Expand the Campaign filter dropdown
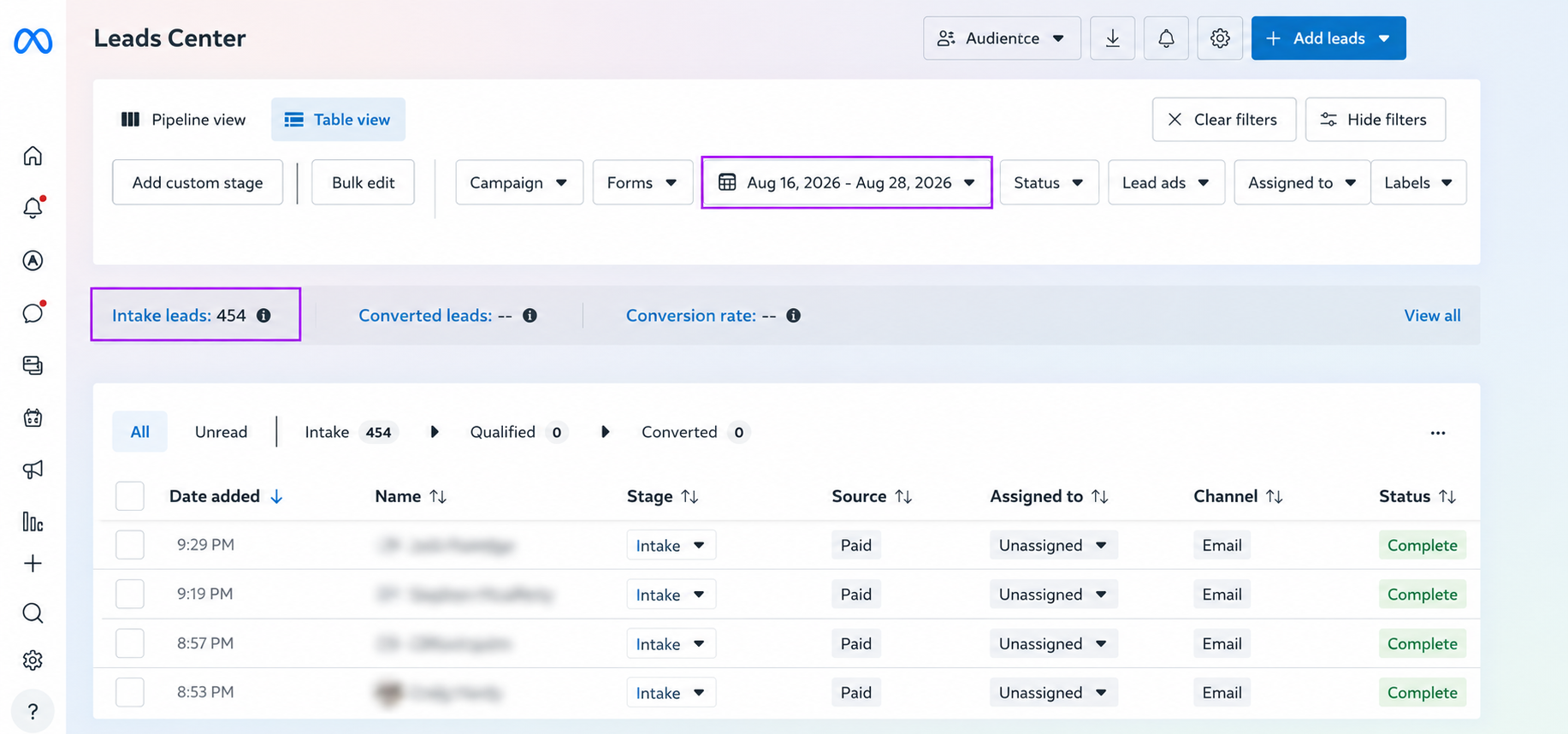Screen dimensions: 1568x734 tap(519, 182)
